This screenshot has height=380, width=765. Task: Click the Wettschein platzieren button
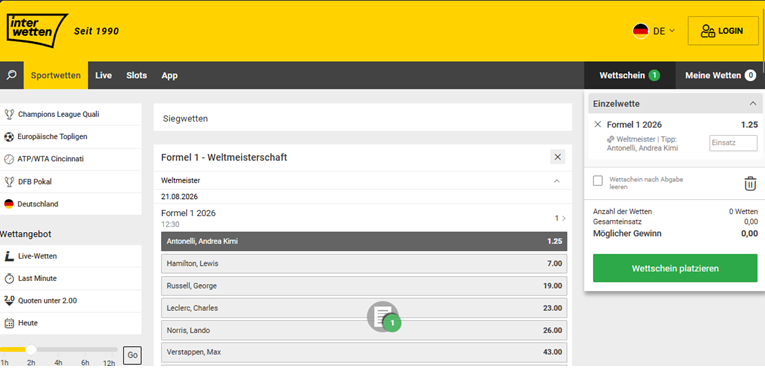(675, 268)
